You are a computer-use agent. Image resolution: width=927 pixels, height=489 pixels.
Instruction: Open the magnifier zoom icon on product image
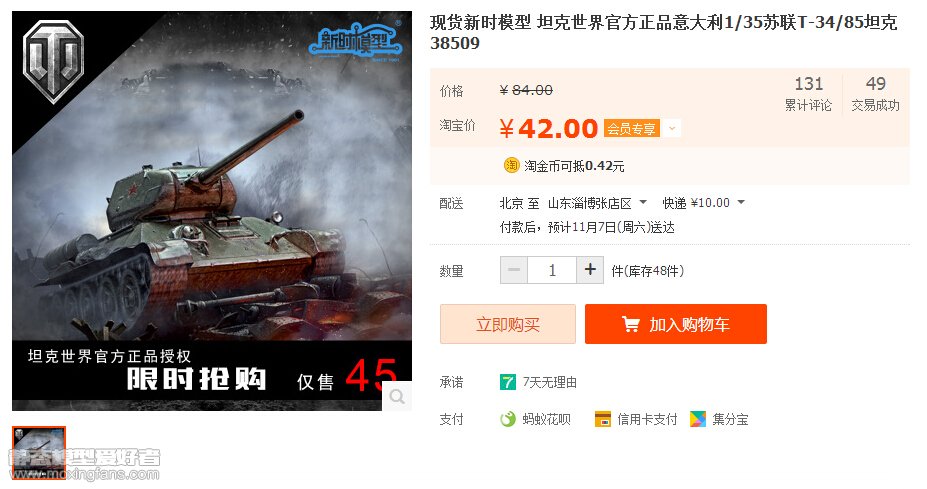(x=397, y=396)
